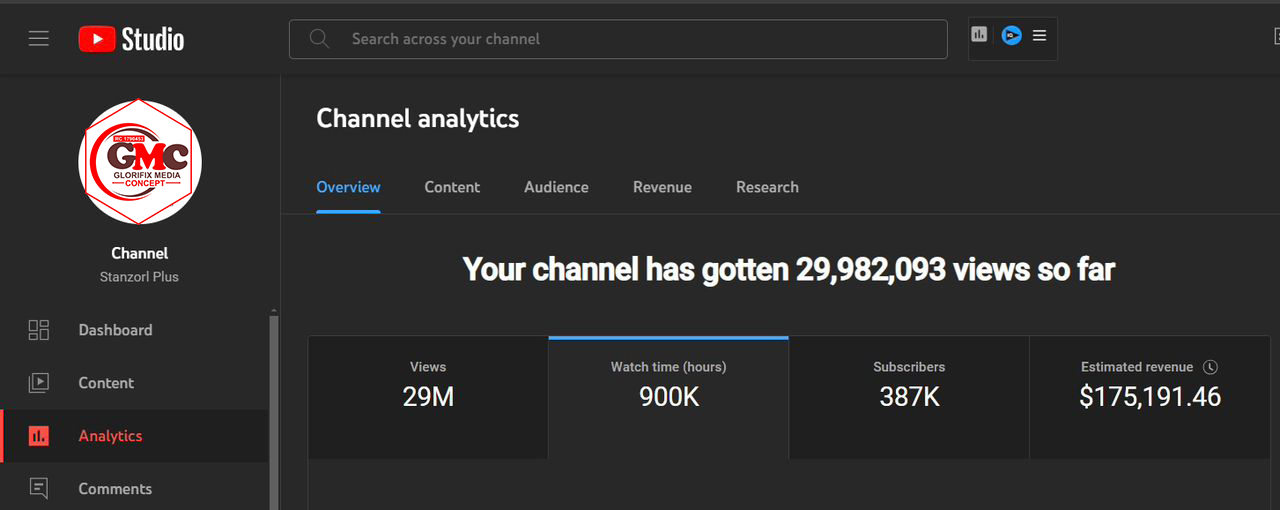Switch to the Overview tab
This screenshot has height=510, width=1280.
348,187
